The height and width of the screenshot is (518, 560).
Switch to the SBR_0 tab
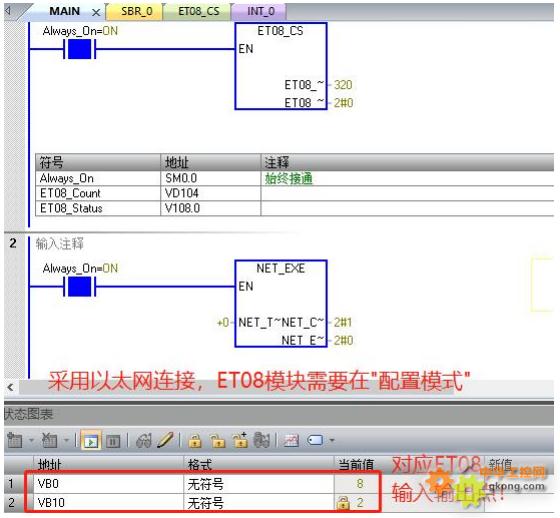click(x=137, y=11)
